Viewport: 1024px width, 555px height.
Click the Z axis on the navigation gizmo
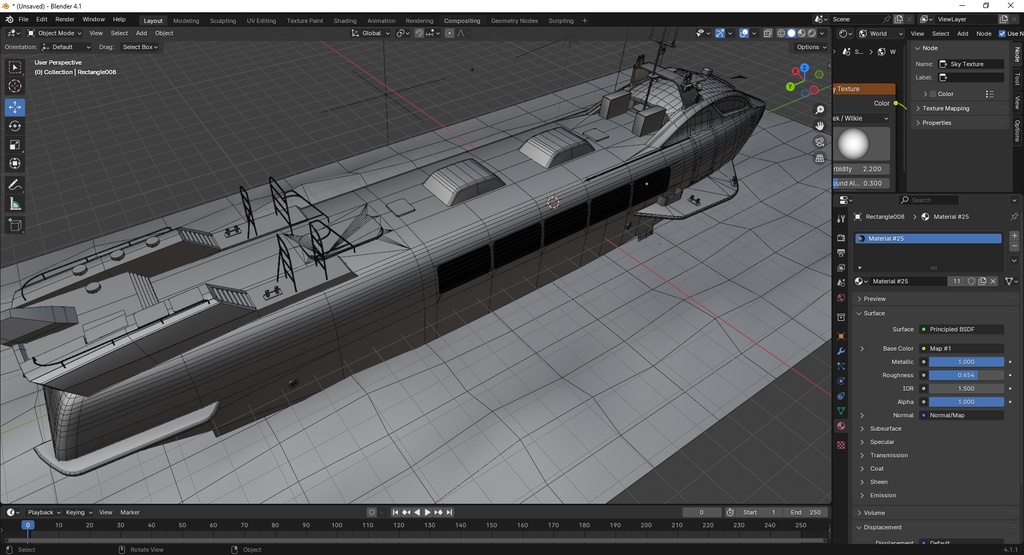[x=805, y=68]
